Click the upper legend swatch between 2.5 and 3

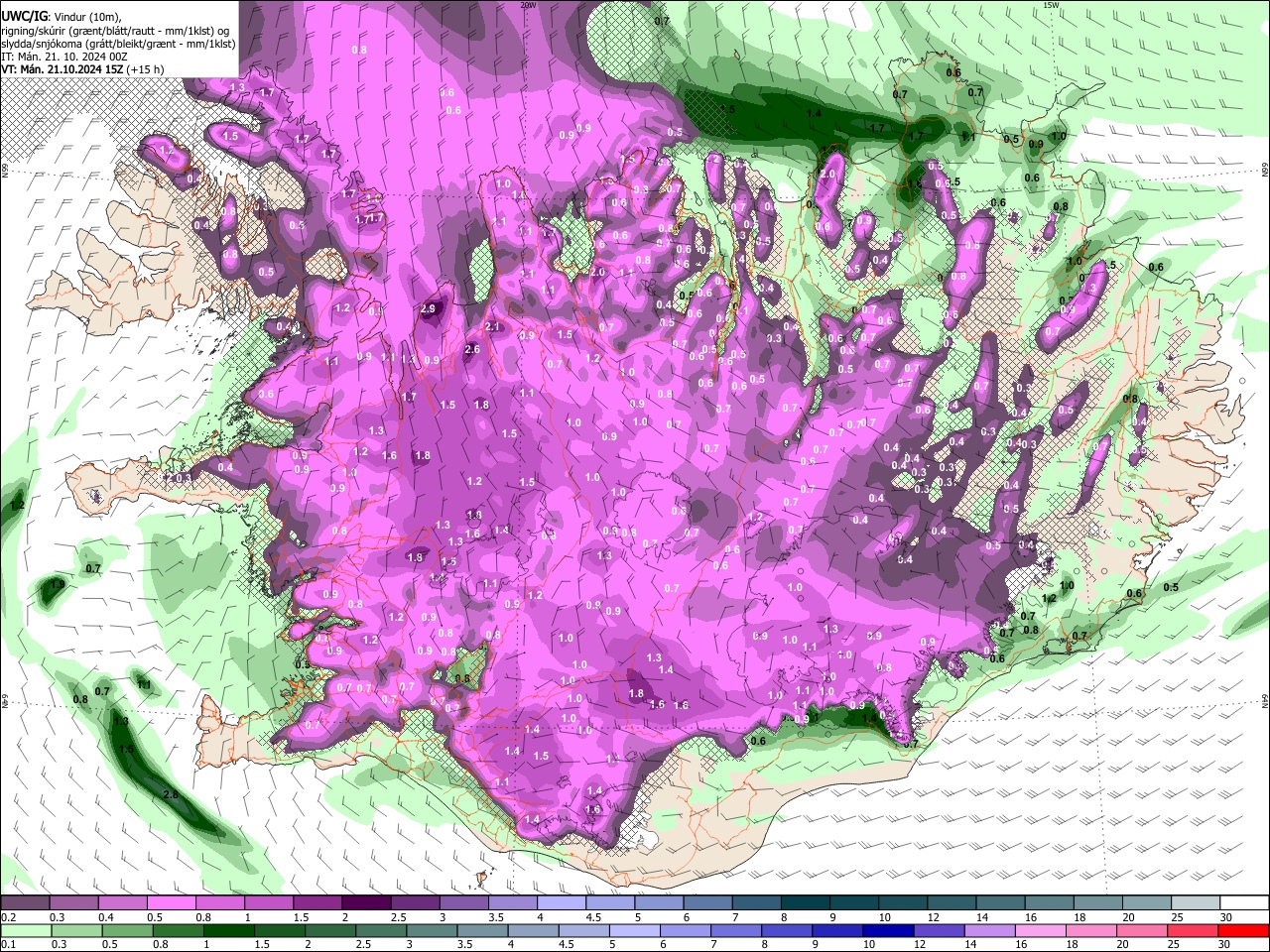click(x=415, y=902)
